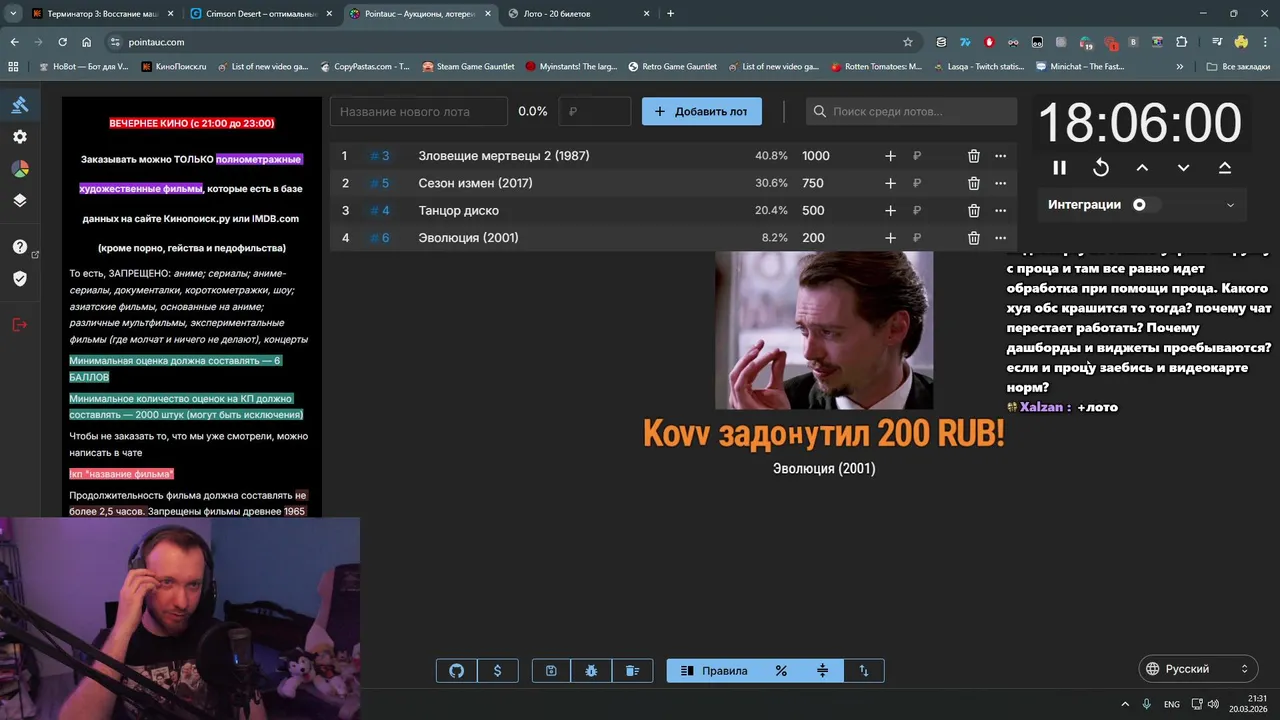
Task: Switch to the Crimson Desert browser tab
Action: pyautogui.click(x=262, y=14)
